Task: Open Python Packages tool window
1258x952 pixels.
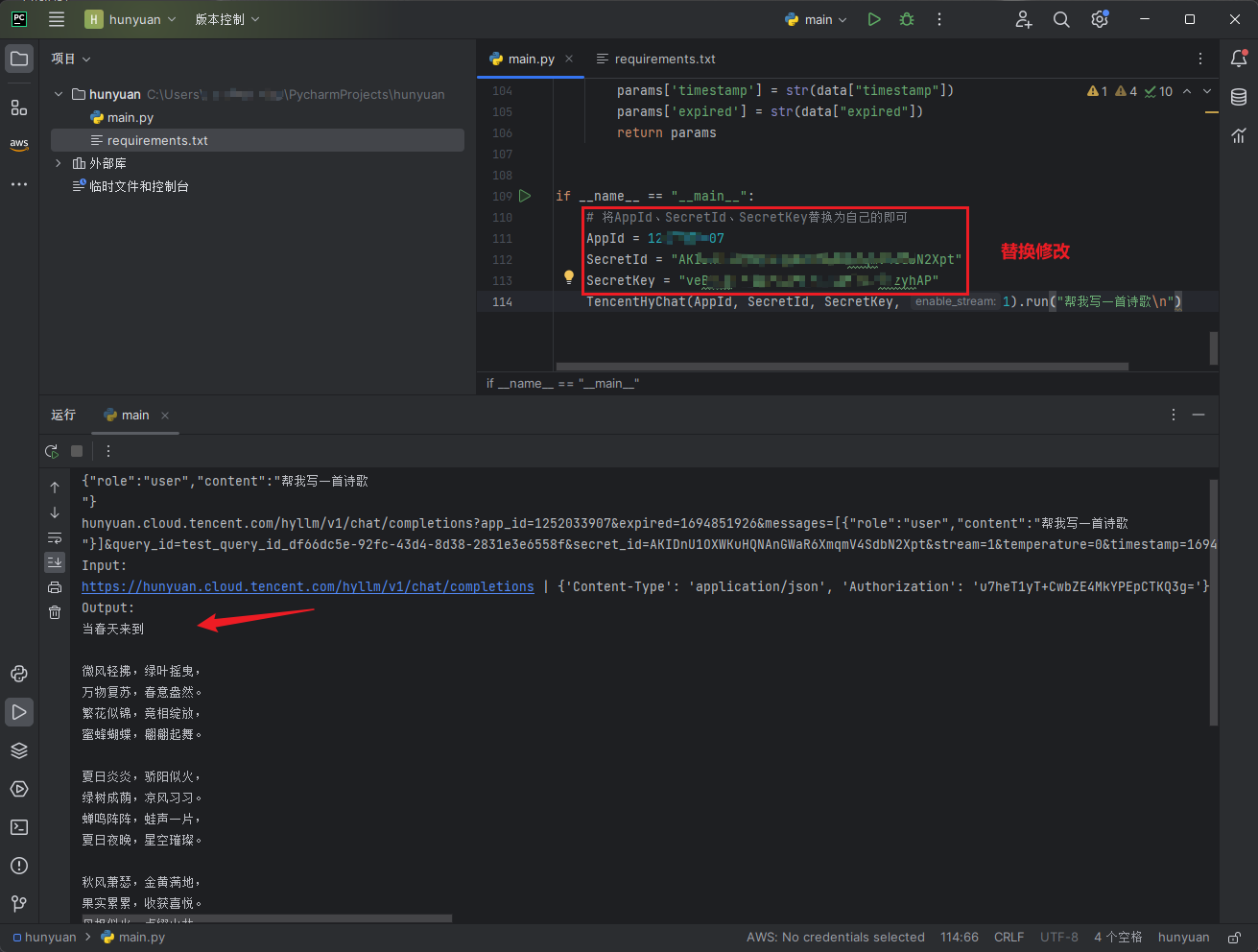Action: click(19, 750)
